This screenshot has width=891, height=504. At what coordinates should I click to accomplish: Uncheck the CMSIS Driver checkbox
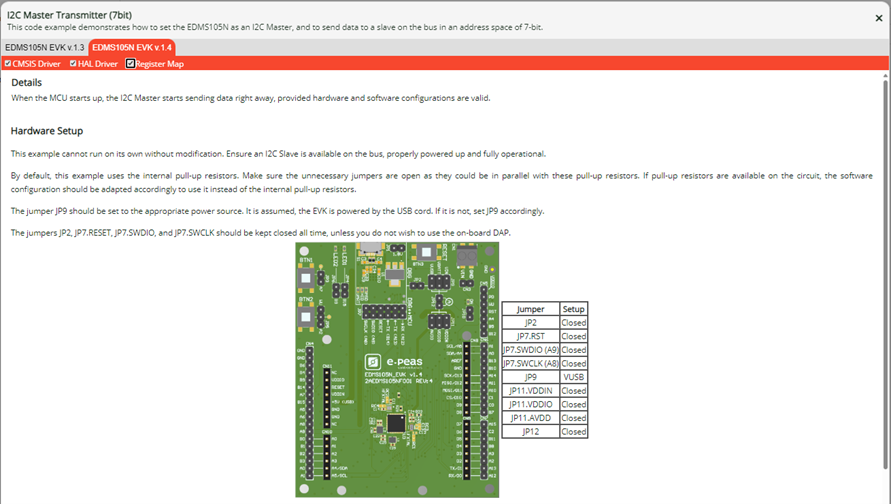coord(8,64)
